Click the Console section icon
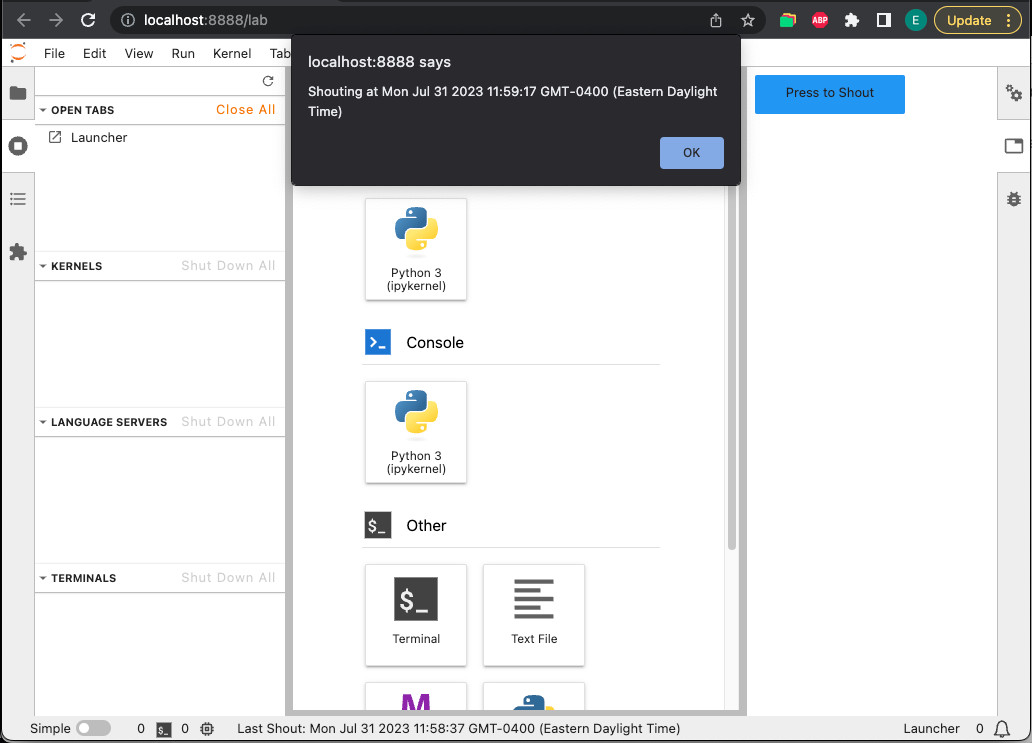This screenshot has width=1032, height=743. coord(378,342)
